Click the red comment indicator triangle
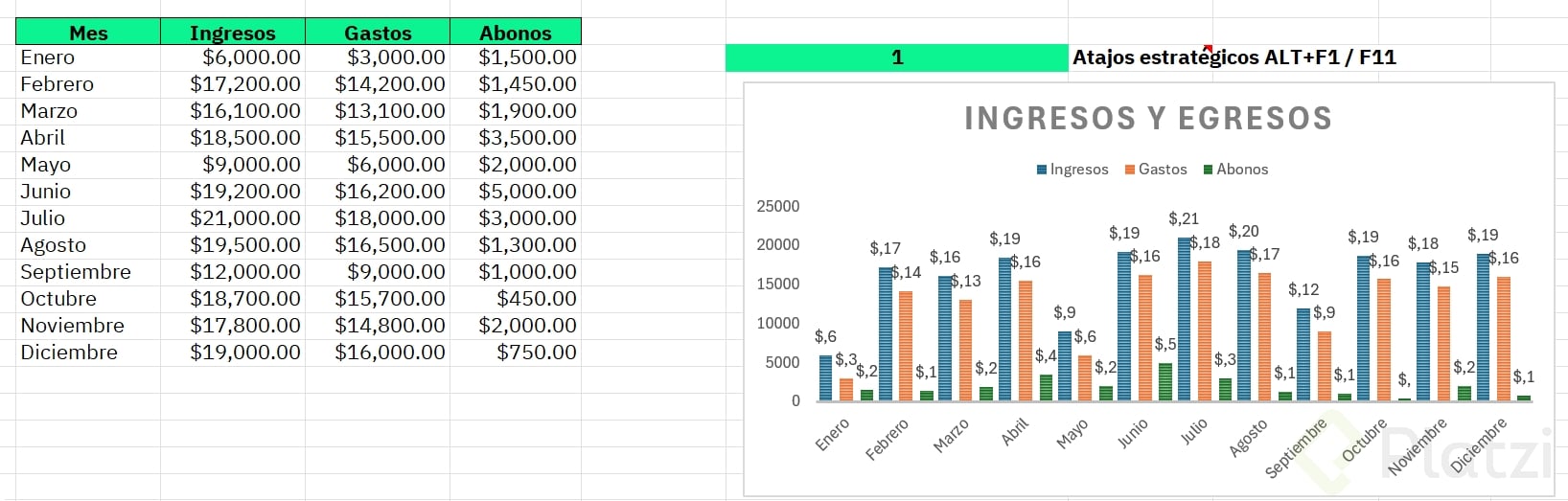Screen dimensions: 1568x501 pos(1210,48)
